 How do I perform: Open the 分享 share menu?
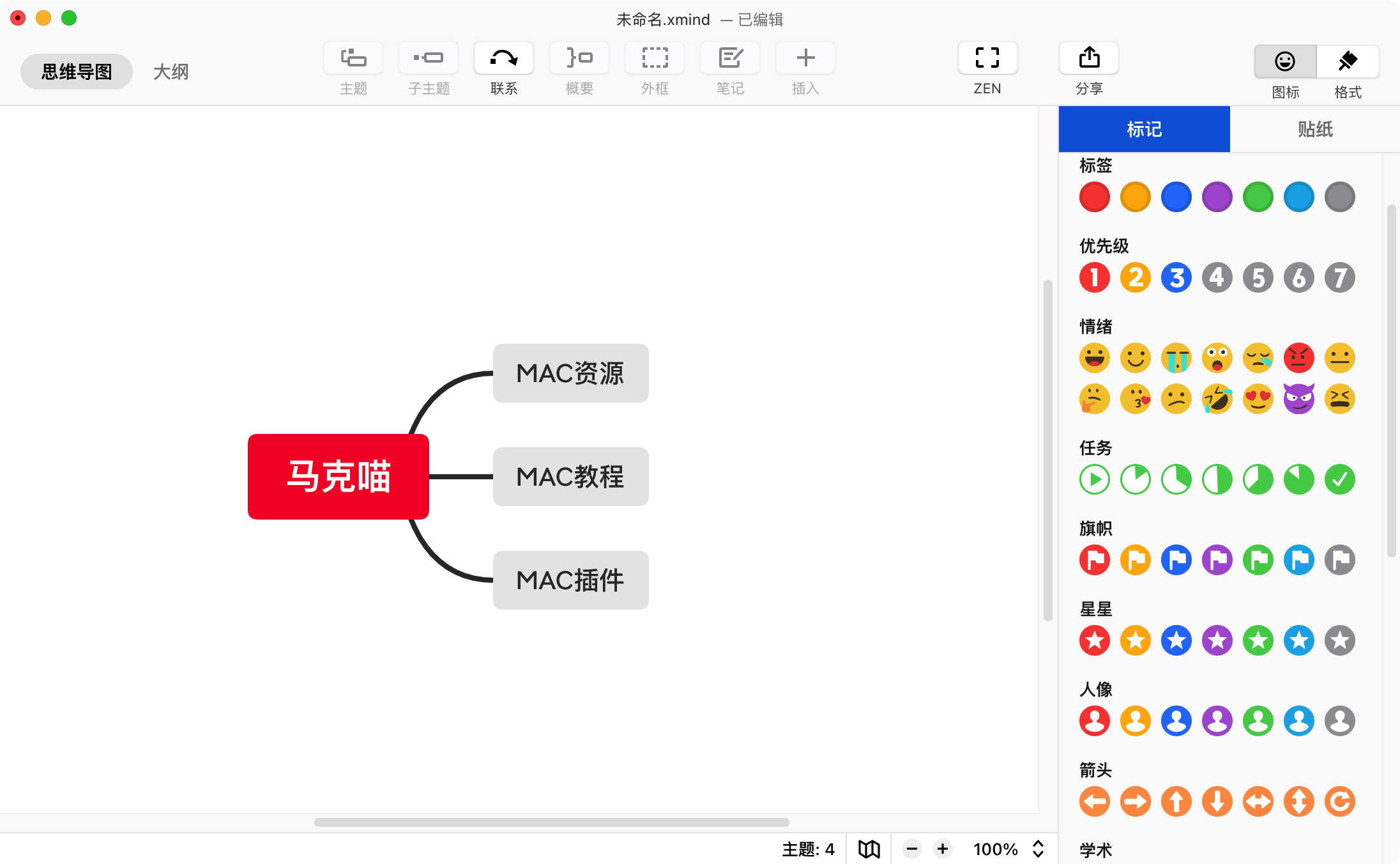pyautogui.click(x=1089, y=59)
